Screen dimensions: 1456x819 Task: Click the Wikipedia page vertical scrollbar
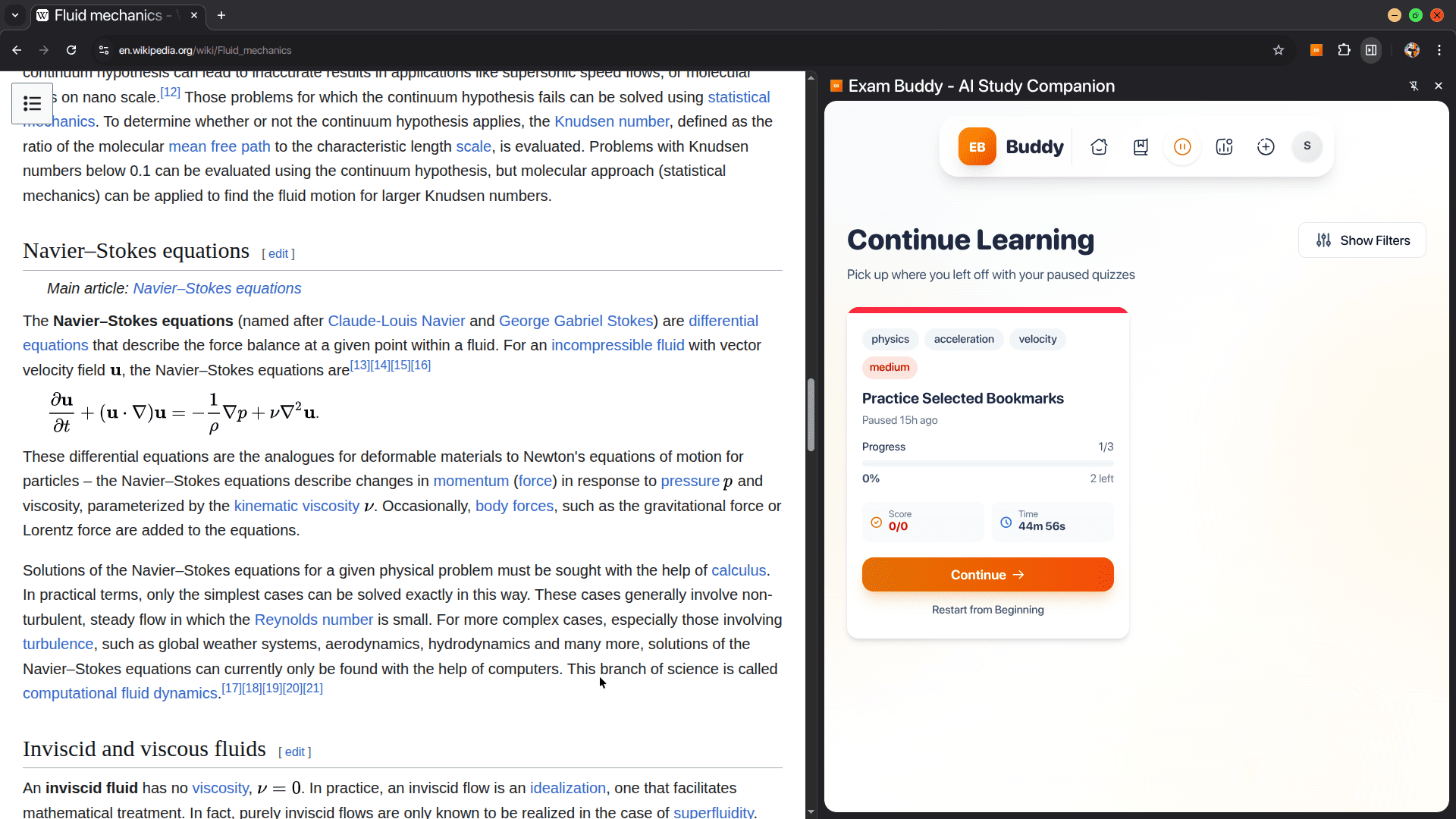(811, 415)
